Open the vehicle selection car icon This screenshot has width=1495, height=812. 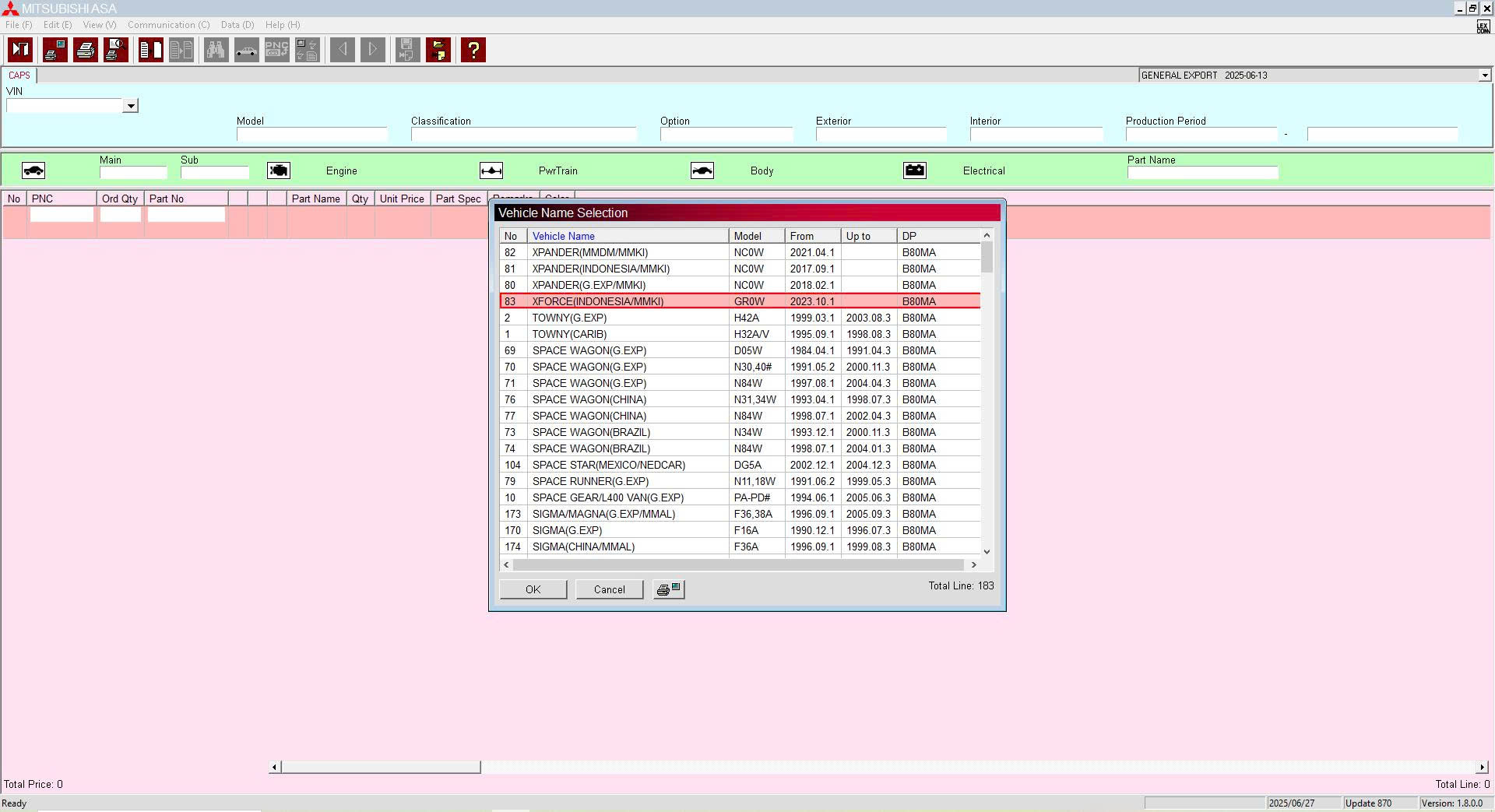[246, 50]
